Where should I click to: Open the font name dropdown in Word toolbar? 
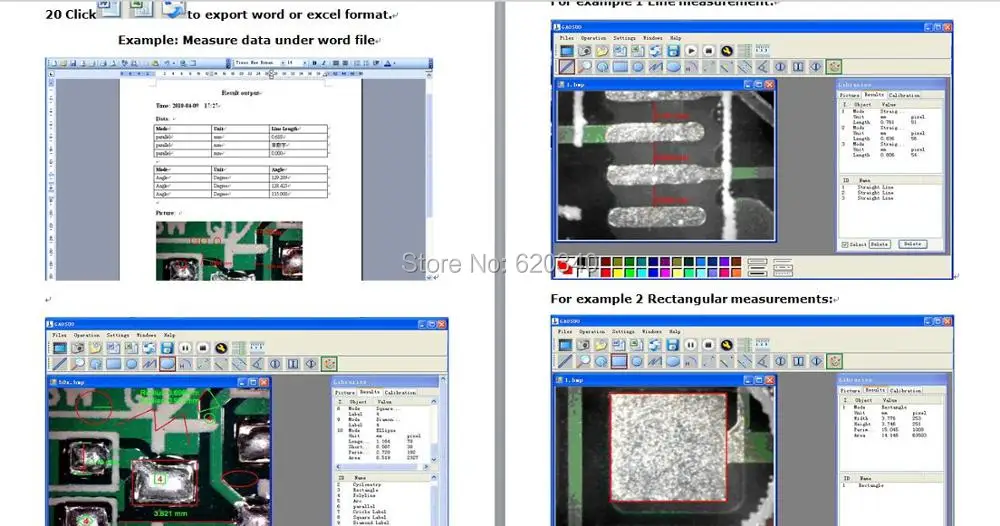click(283, 62)
